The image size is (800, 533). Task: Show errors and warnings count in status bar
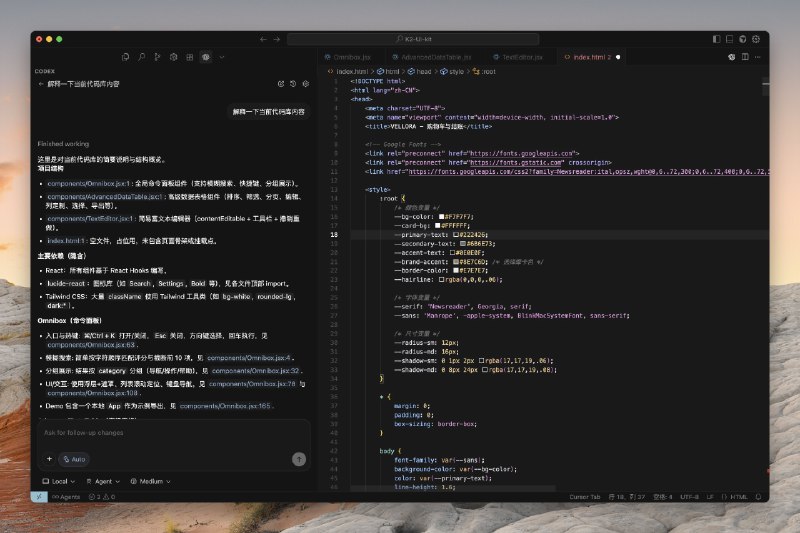click(102, 497)
